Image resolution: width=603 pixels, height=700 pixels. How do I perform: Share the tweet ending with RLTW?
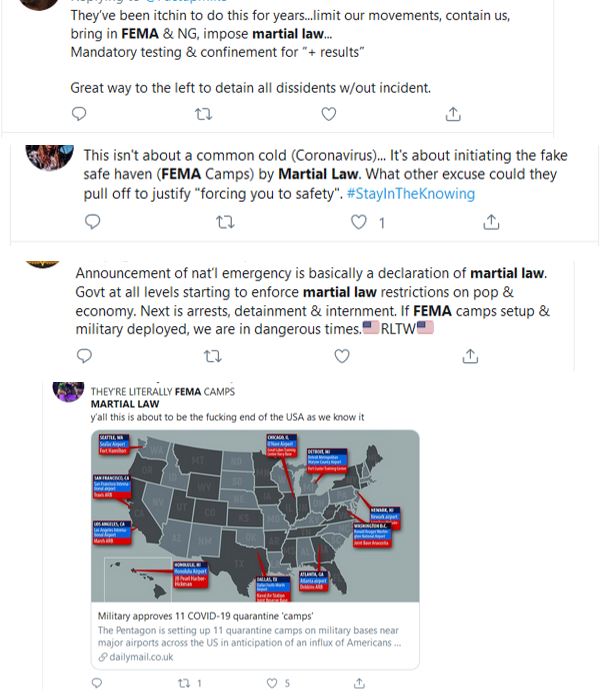[472, 355]
